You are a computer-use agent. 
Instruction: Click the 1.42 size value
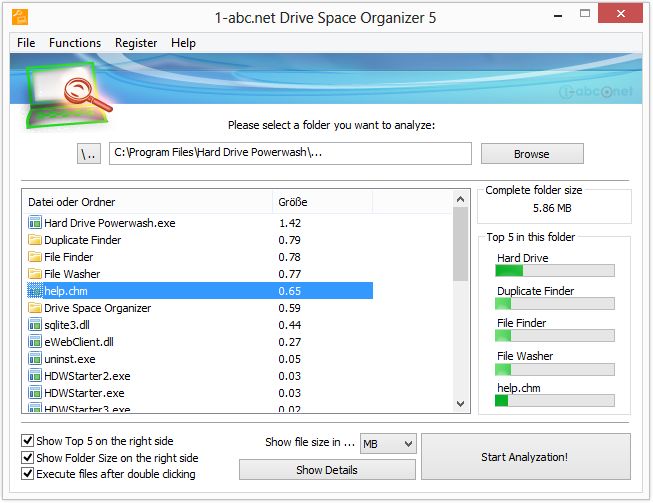pos(290,223)
